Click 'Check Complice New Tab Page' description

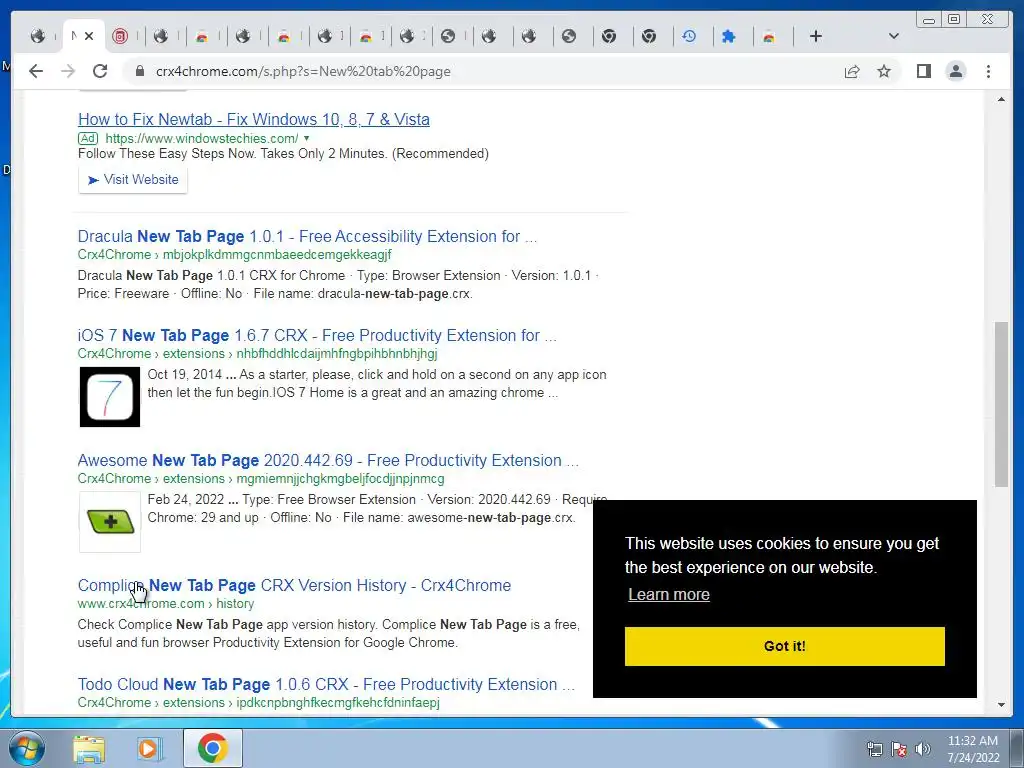[328, 633]
